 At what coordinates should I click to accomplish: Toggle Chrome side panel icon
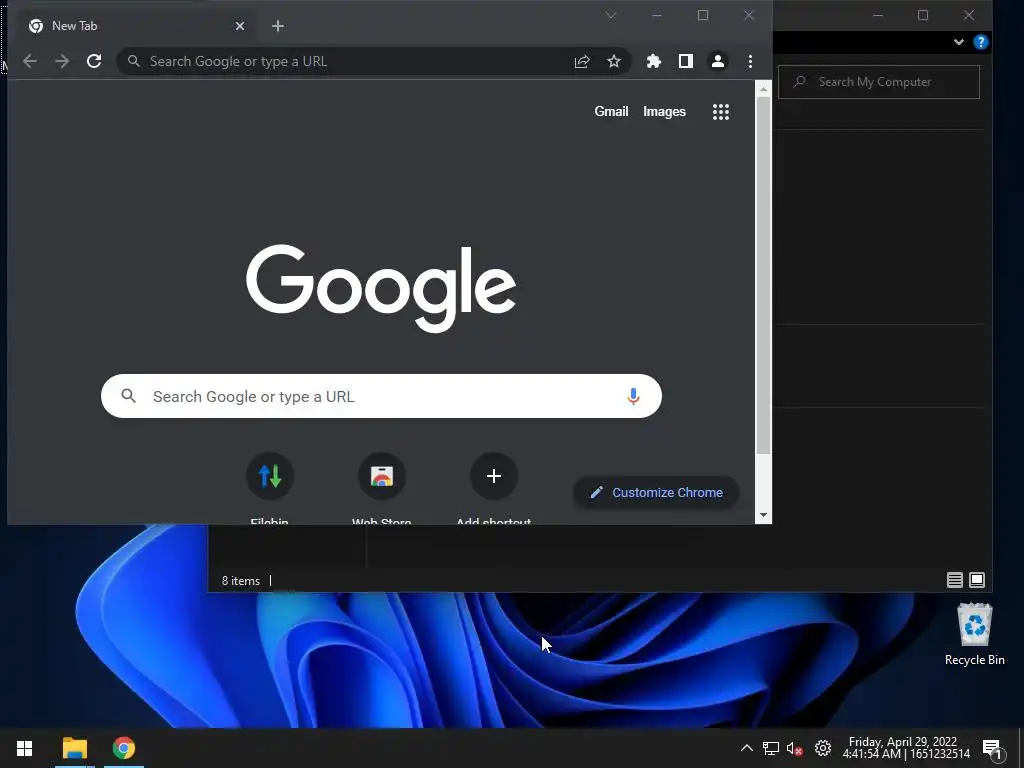point(686,61)
